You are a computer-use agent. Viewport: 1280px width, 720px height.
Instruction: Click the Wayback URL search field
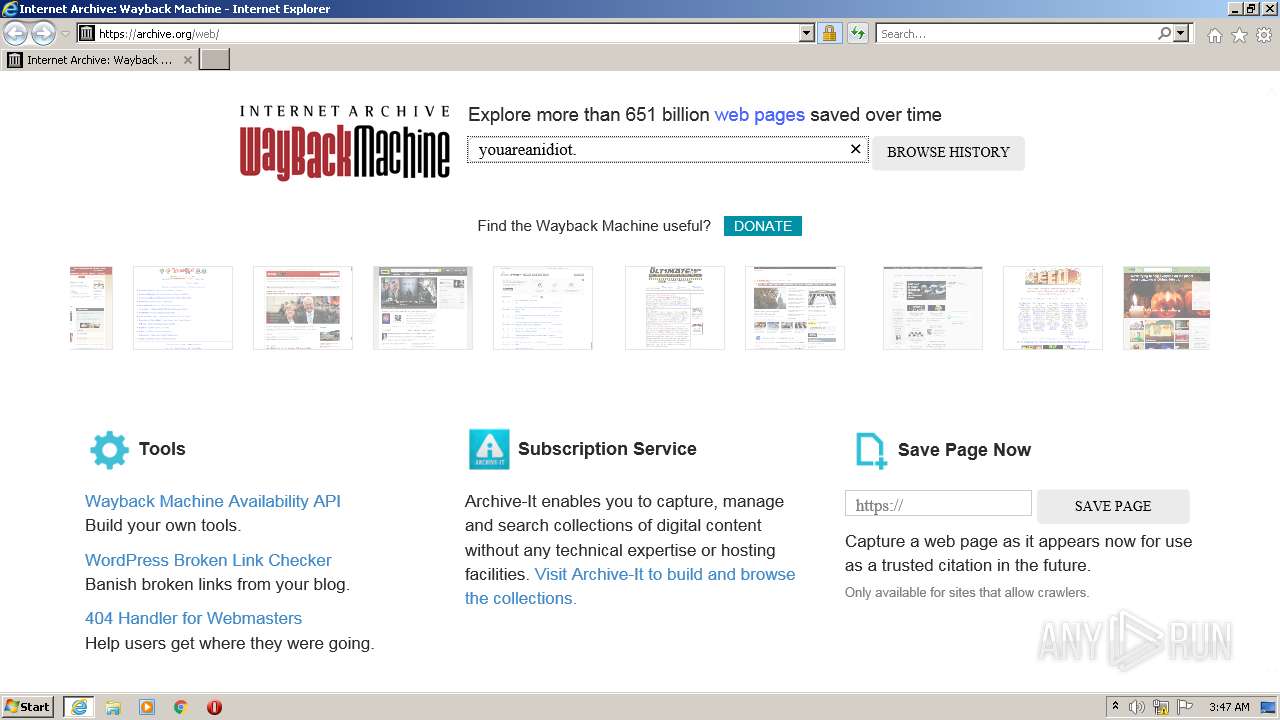(x=667, y=150)
